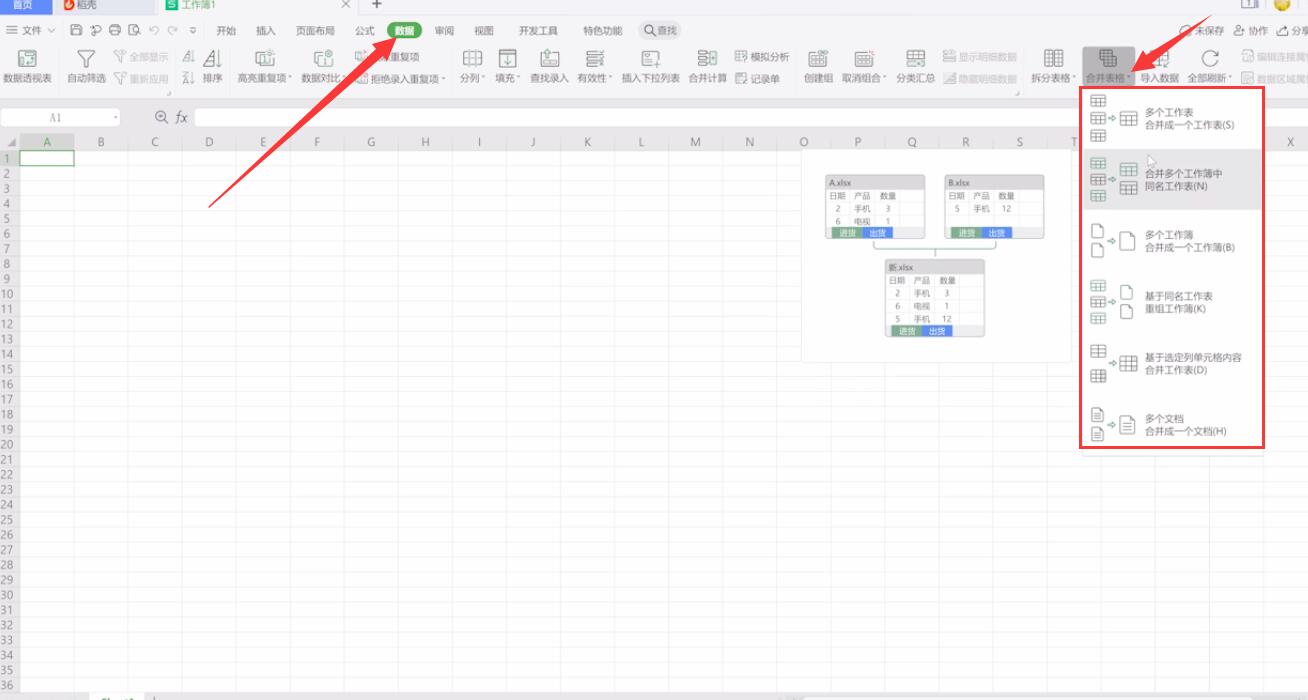Toggle 自动筛选 auto filter

[x=86, y=66]
